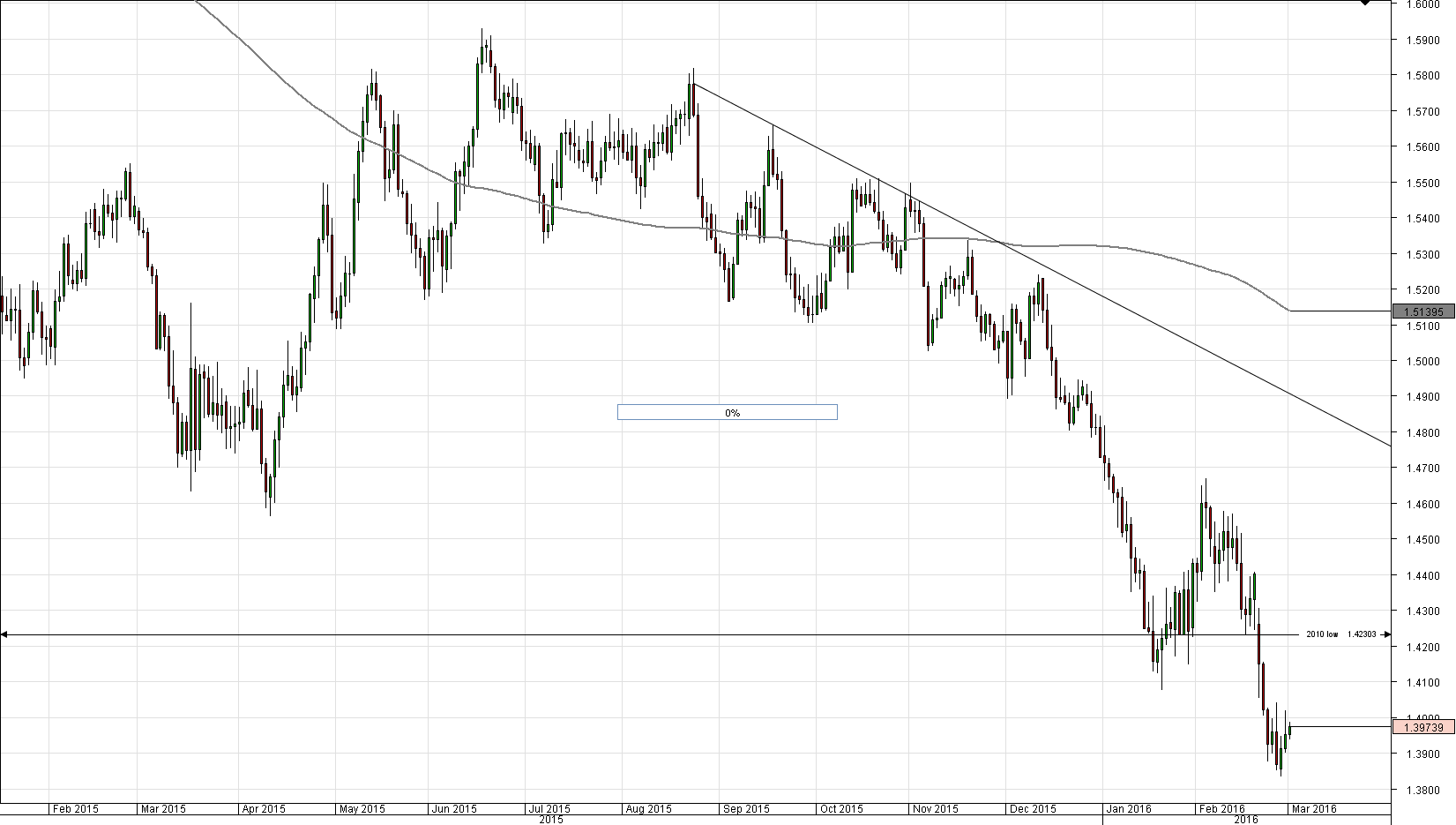Click the 1.5000 price axis label
Viewport: 1456px width, 825px height.
coord(1423,361)
